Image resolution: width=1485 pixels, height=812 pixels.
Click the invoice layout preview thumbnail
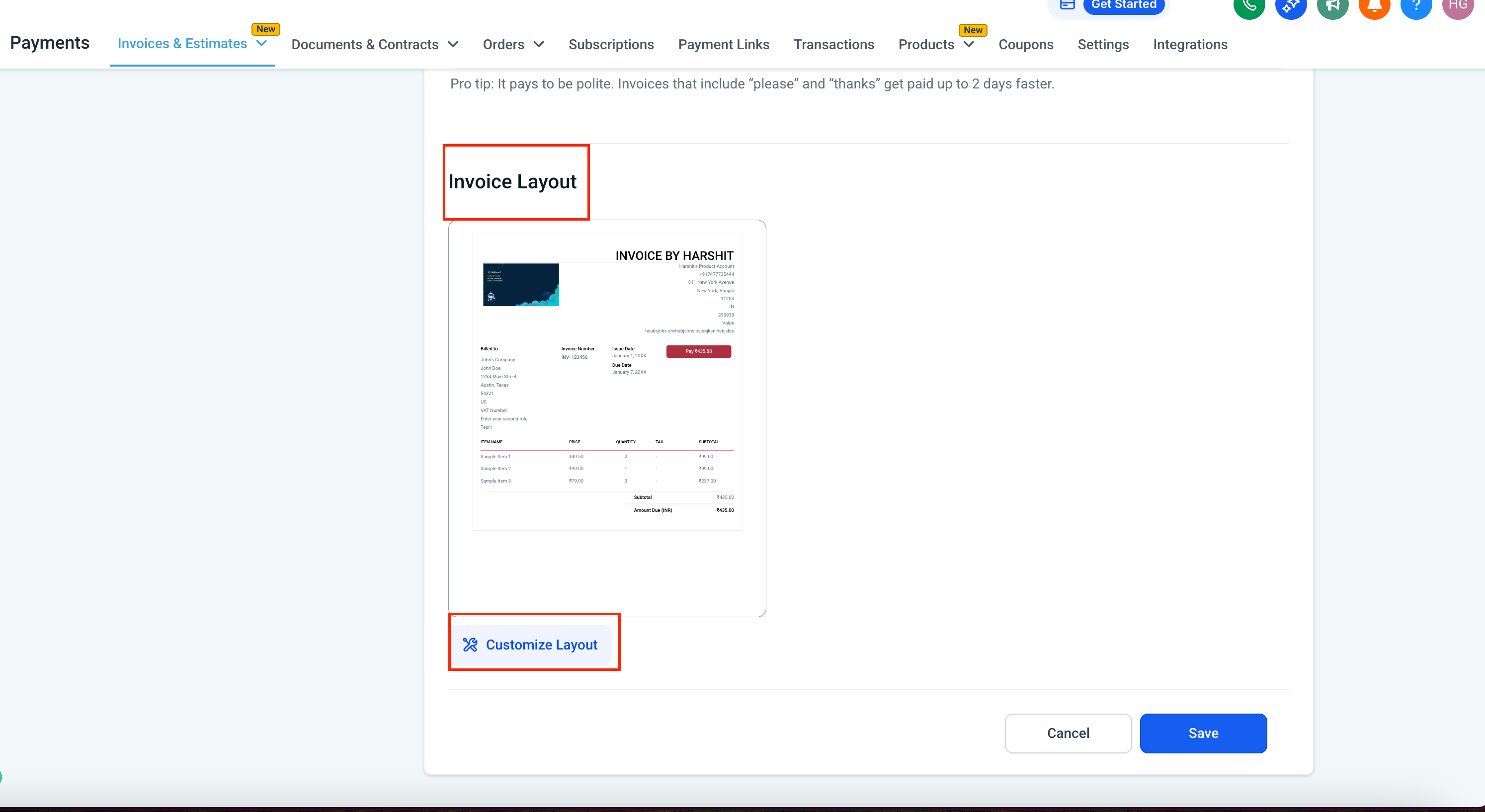pos(606,417)
